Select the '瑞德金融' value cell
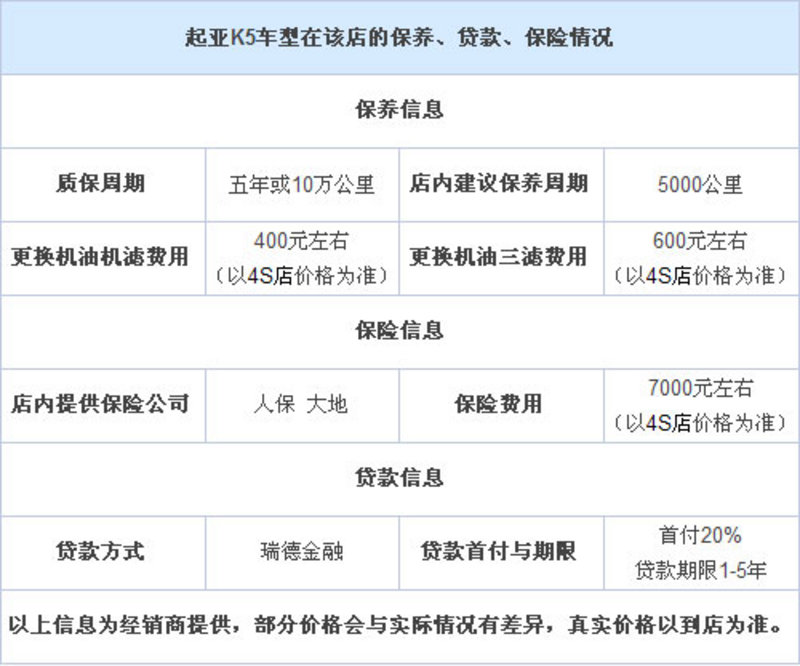Screen dimensions: 800x666 (x=302, y=552)
